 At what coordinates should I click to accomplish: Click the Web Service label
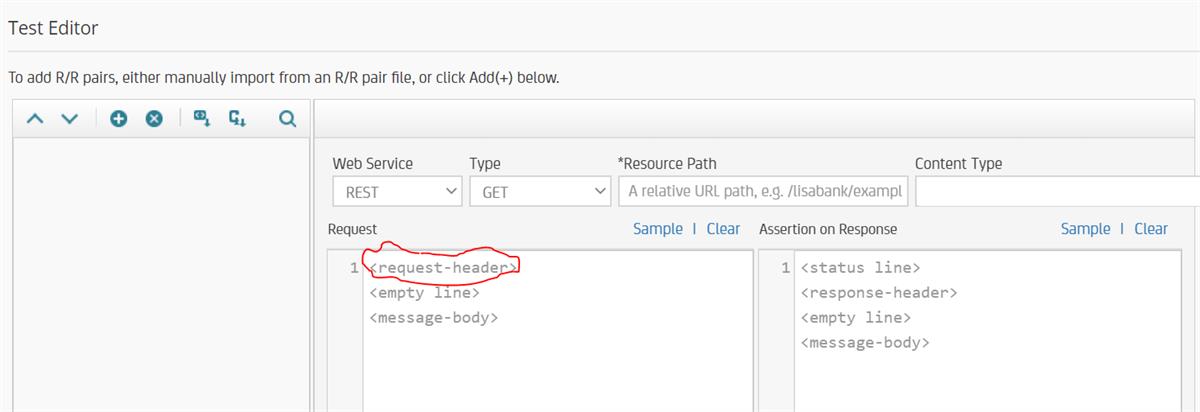(373, 163)
